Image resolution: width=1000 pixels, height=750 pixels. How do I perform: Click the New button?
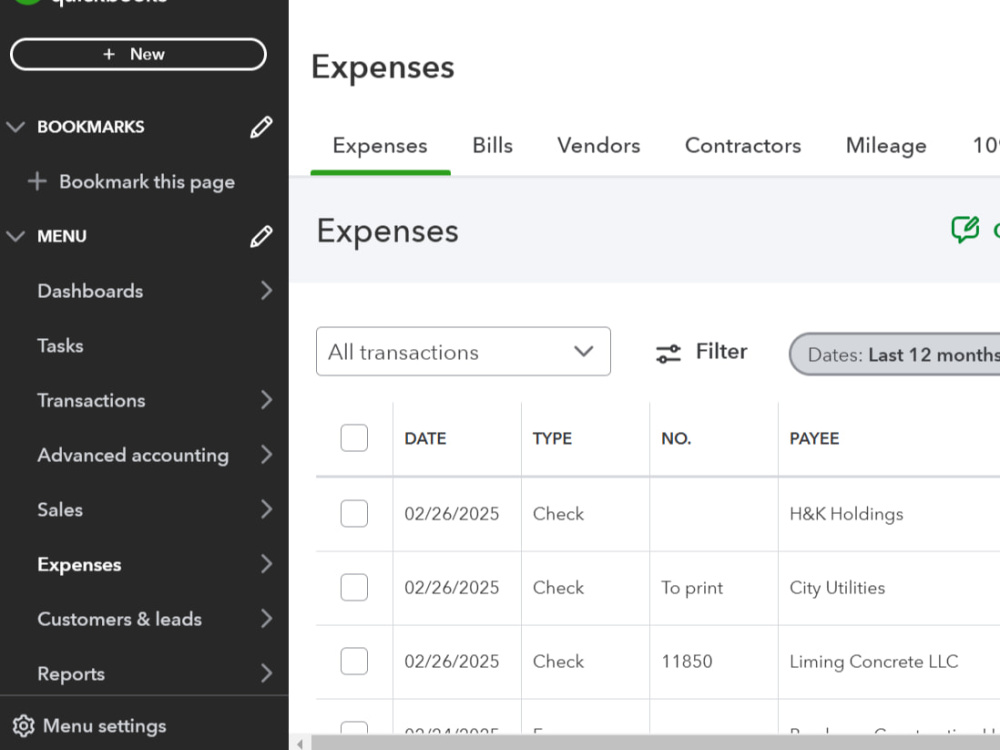point(138,54)
